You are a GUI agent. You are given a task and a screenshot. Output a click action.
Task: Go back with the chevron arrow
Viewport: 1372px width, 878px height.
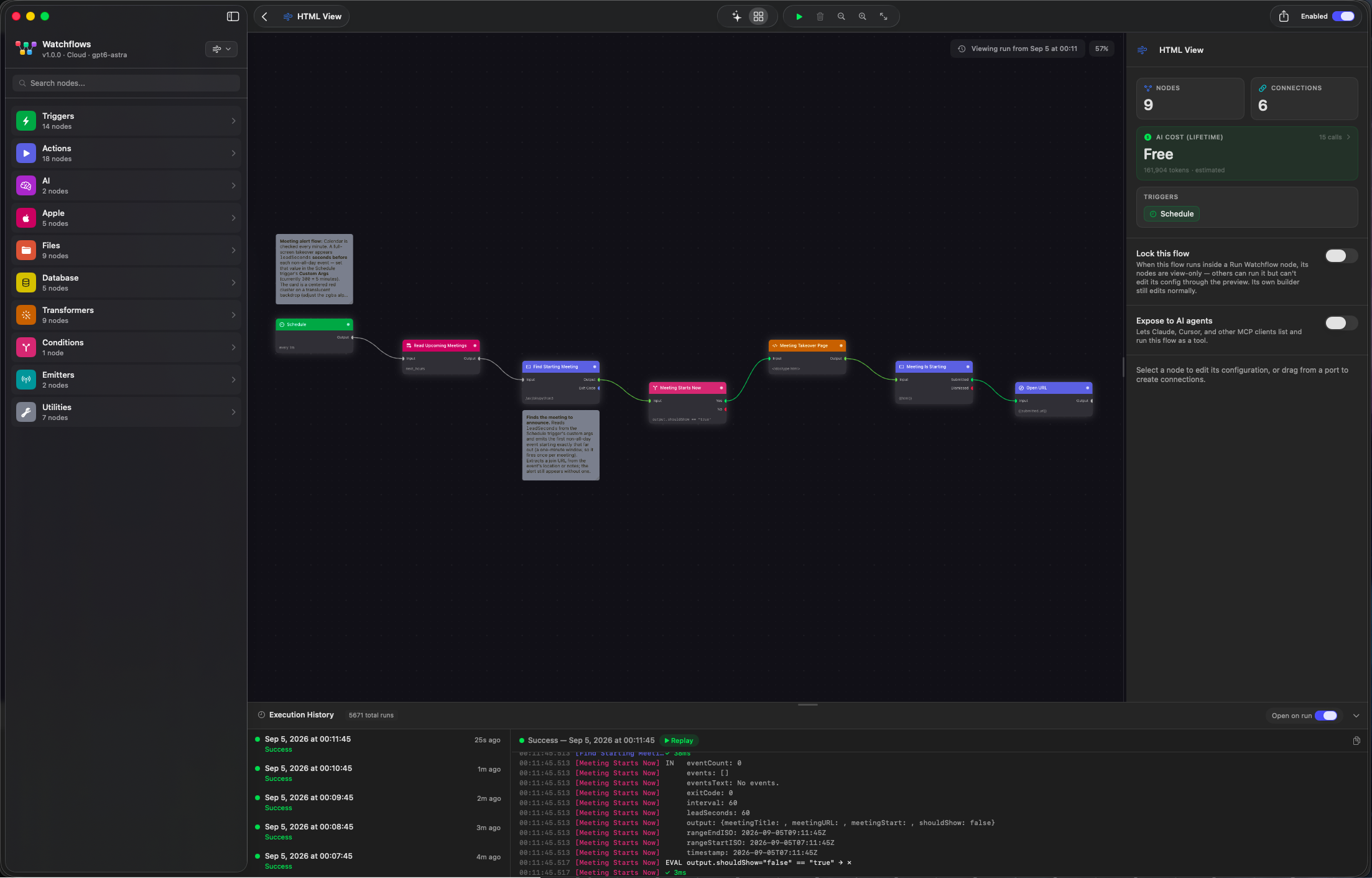pos(265,17)
